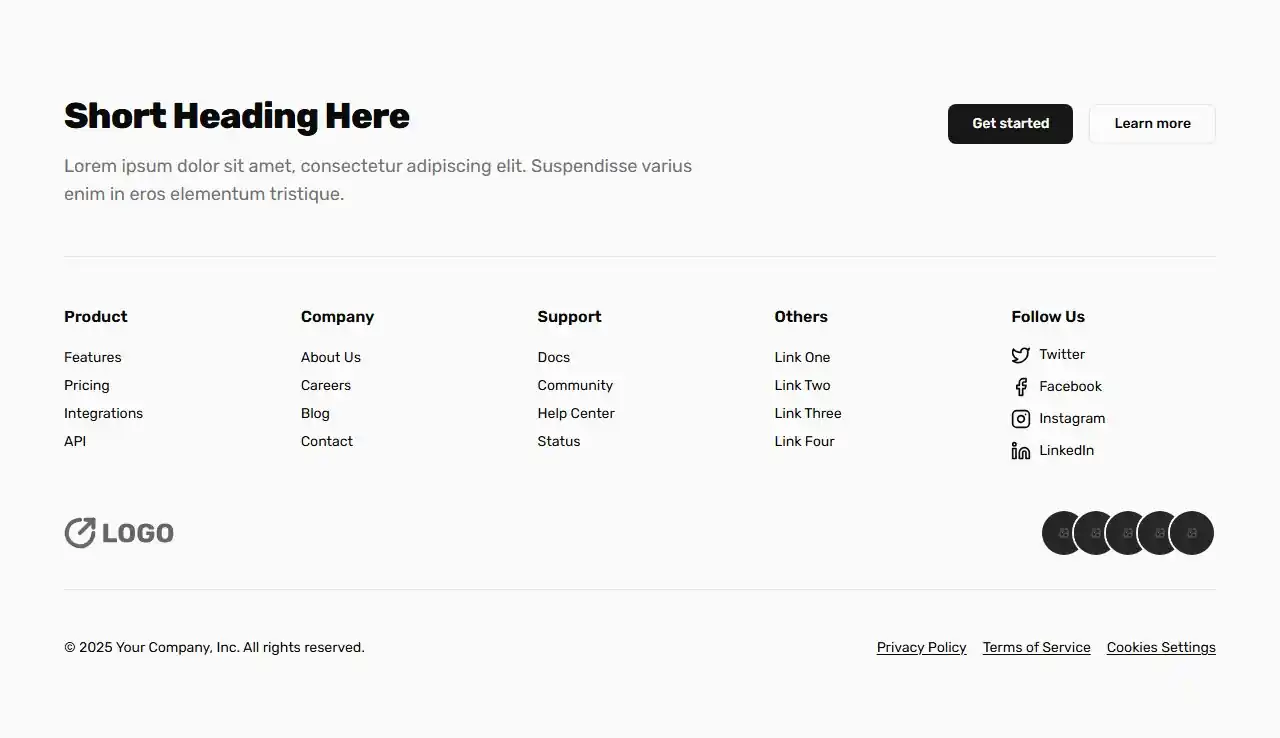The width and height of the screenshot is (1280, 738).
Task: Select the middle dark circular avatar icon
Action: coord(1127,533)
